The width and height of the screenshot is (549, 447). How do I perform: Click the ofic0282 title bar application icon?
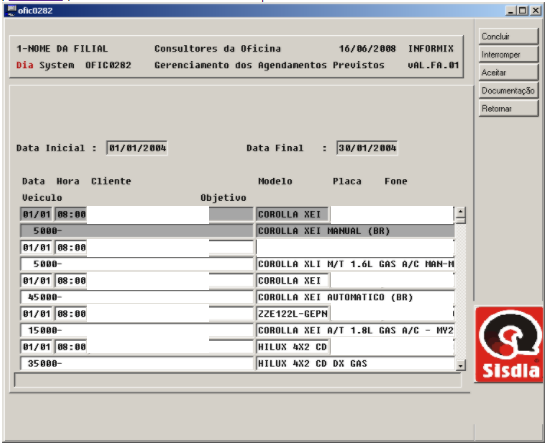pos(12,11)
